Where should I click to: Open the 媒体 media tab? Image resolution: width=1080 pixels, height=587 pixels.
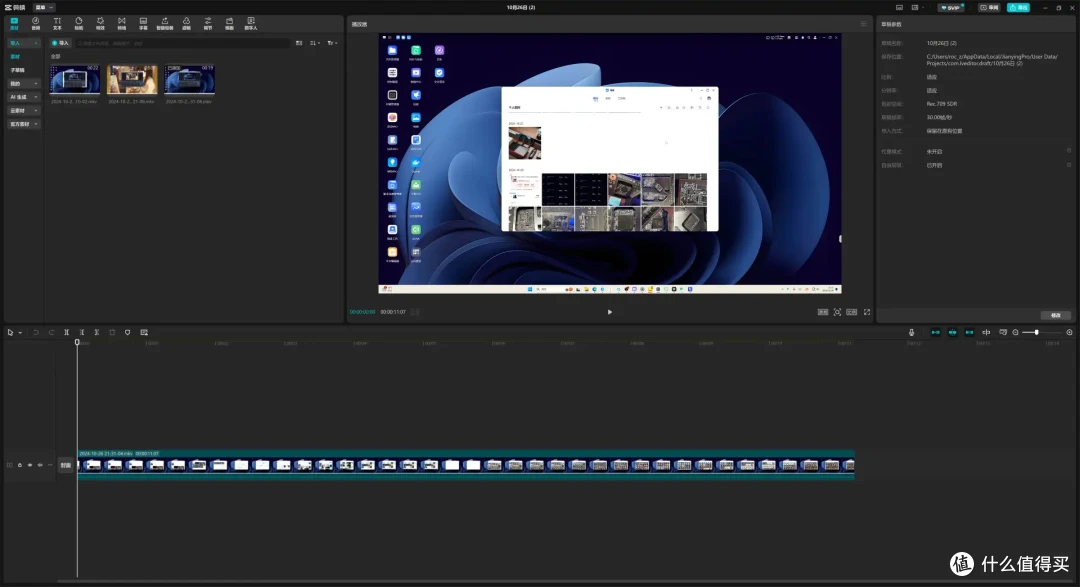point(14,23)
